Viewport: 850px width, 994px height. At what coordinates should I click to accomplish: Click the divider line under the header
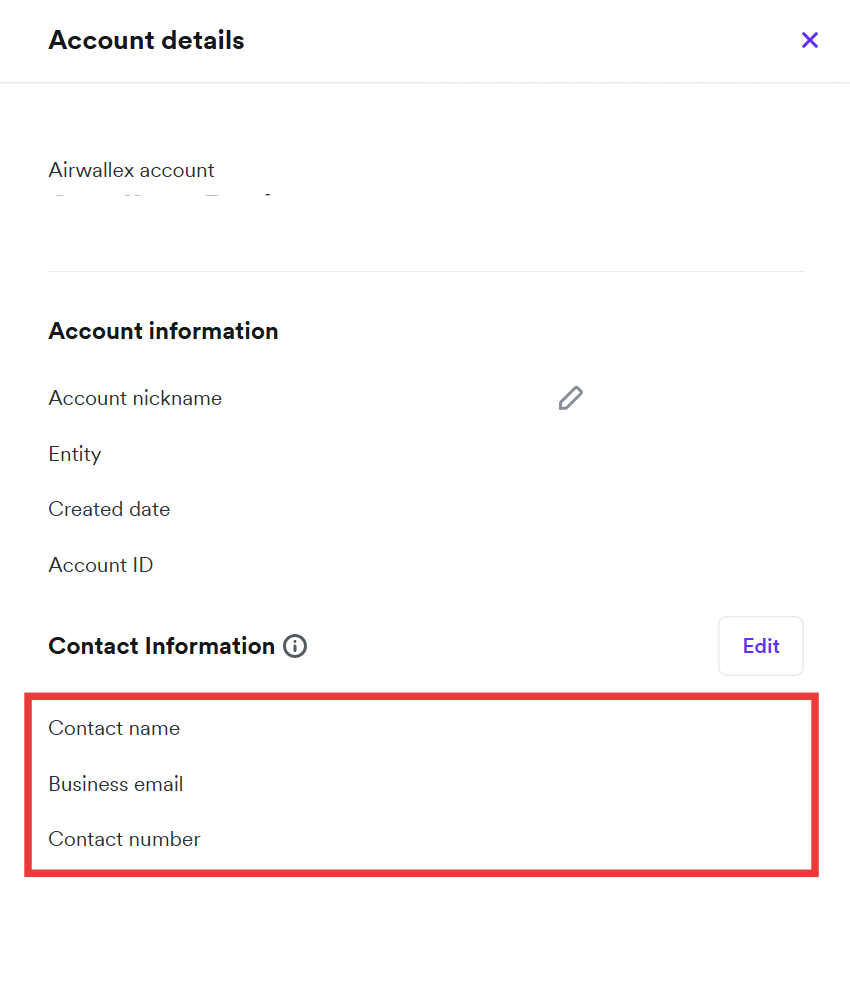click(x=425, y=82)
